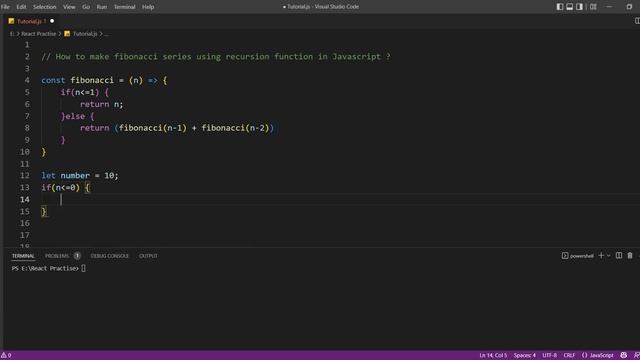Toggle the primary side bar layout icon
This screenshot has width=640, height=360.
tap(560, 7)
